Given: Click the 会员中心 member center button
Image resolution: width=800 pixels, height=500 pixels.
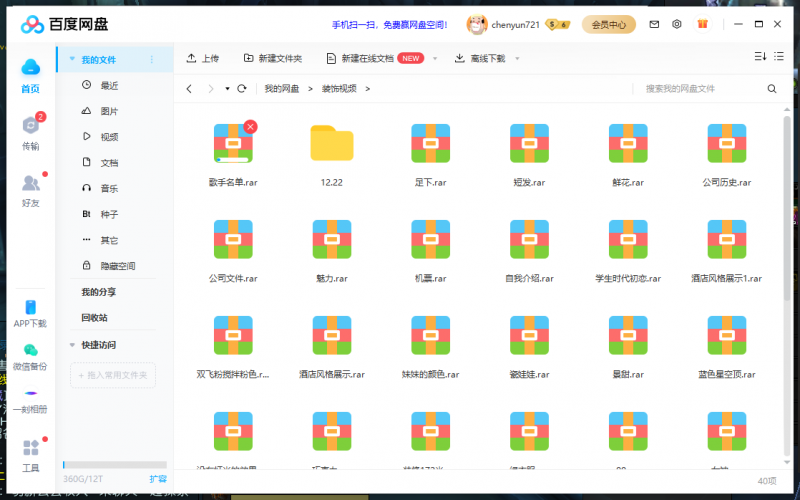Looking at the screenshot, I should 609,24.
